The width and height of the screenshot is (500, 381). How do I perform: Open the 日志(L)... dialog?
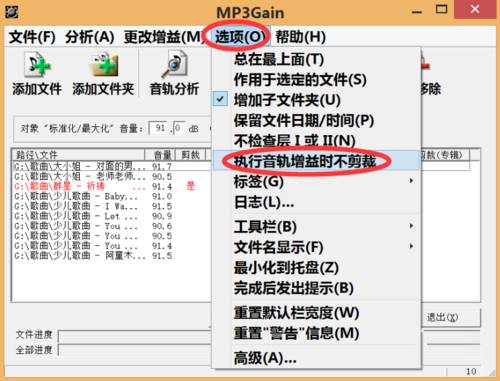click(x=316, y=202)
